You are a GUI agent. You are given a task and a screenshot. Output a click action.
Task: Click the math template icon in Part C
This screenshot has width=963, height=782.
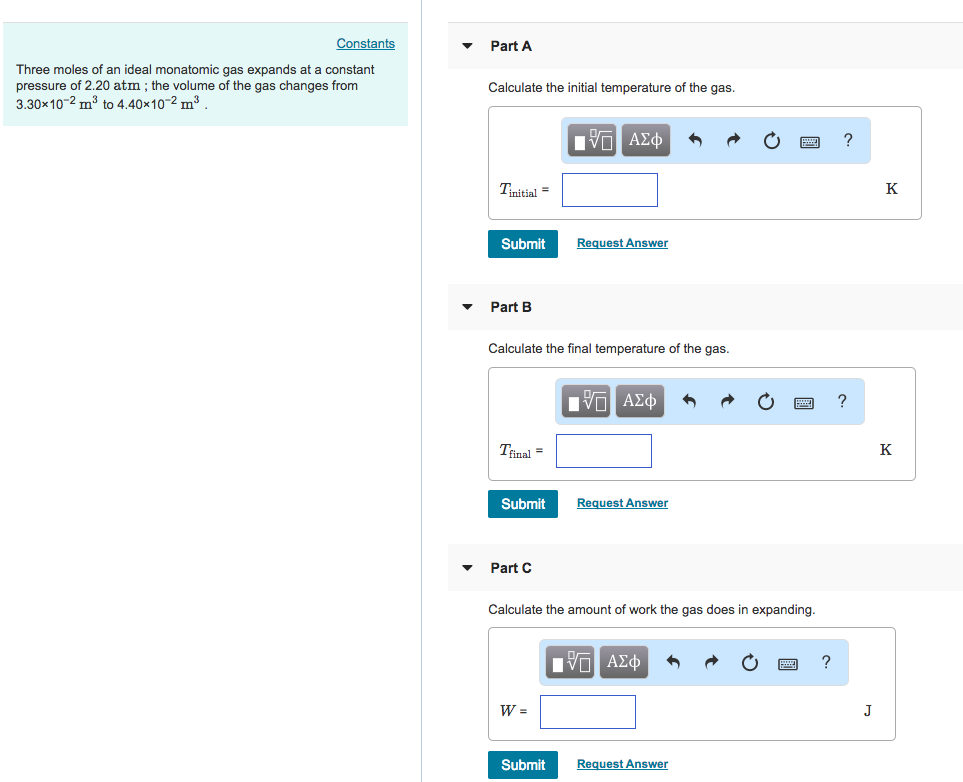(571, 662)
